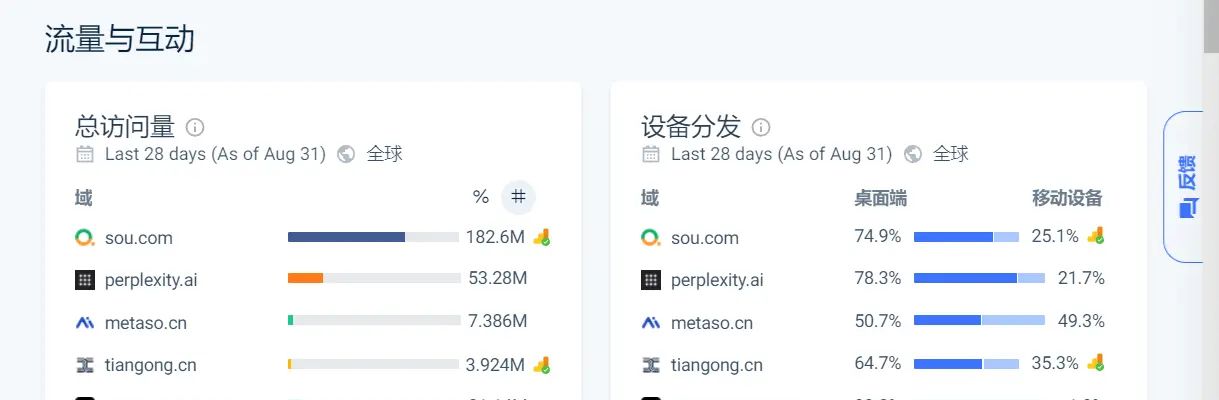The image size is (1219, 400).
Task: Click metaso.cn desktop/mobile split bar
Action: [979, 320]
